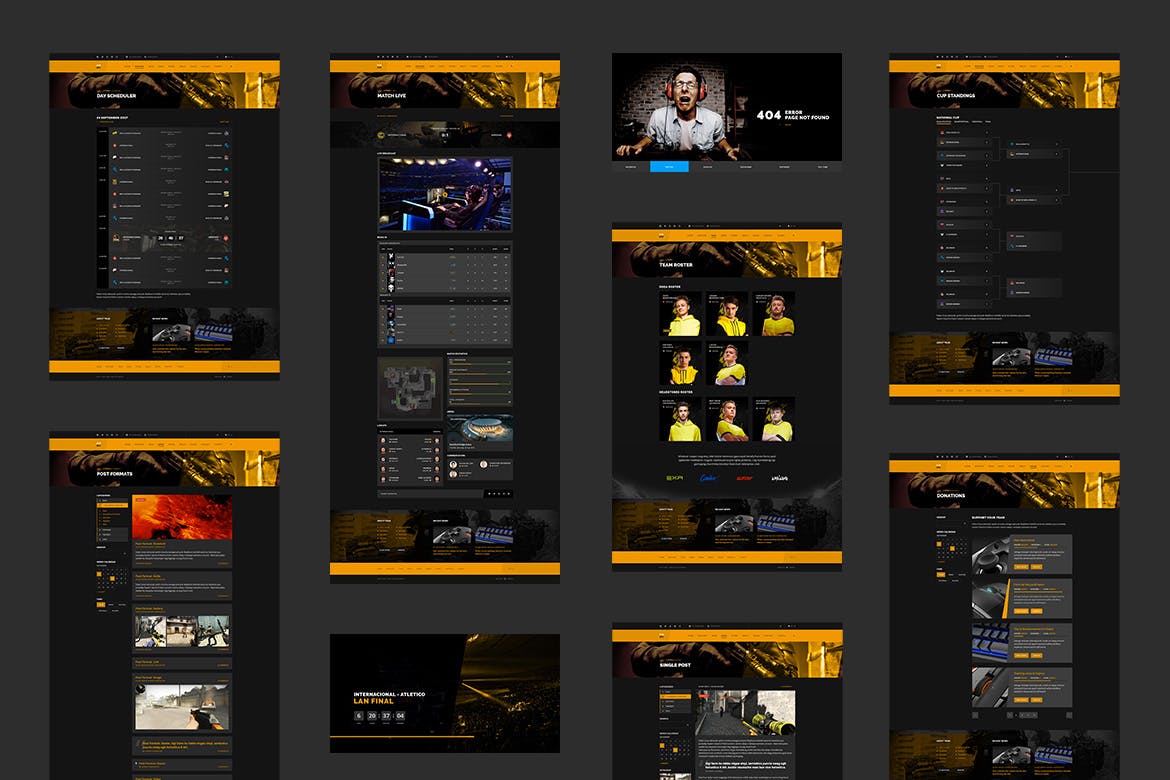Go to the next page of Donations list
This screenshot has width=1170, height=780.
point(1069,715)
